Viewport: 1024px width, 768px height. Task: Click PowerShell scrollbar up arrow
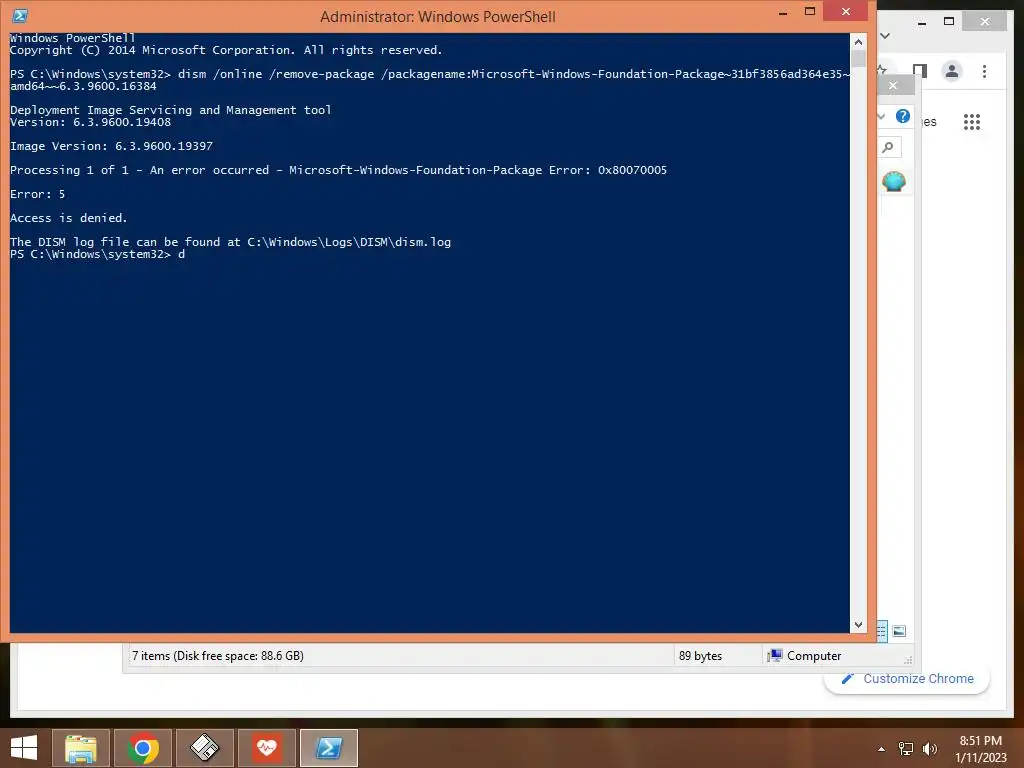tap(858, 42)
